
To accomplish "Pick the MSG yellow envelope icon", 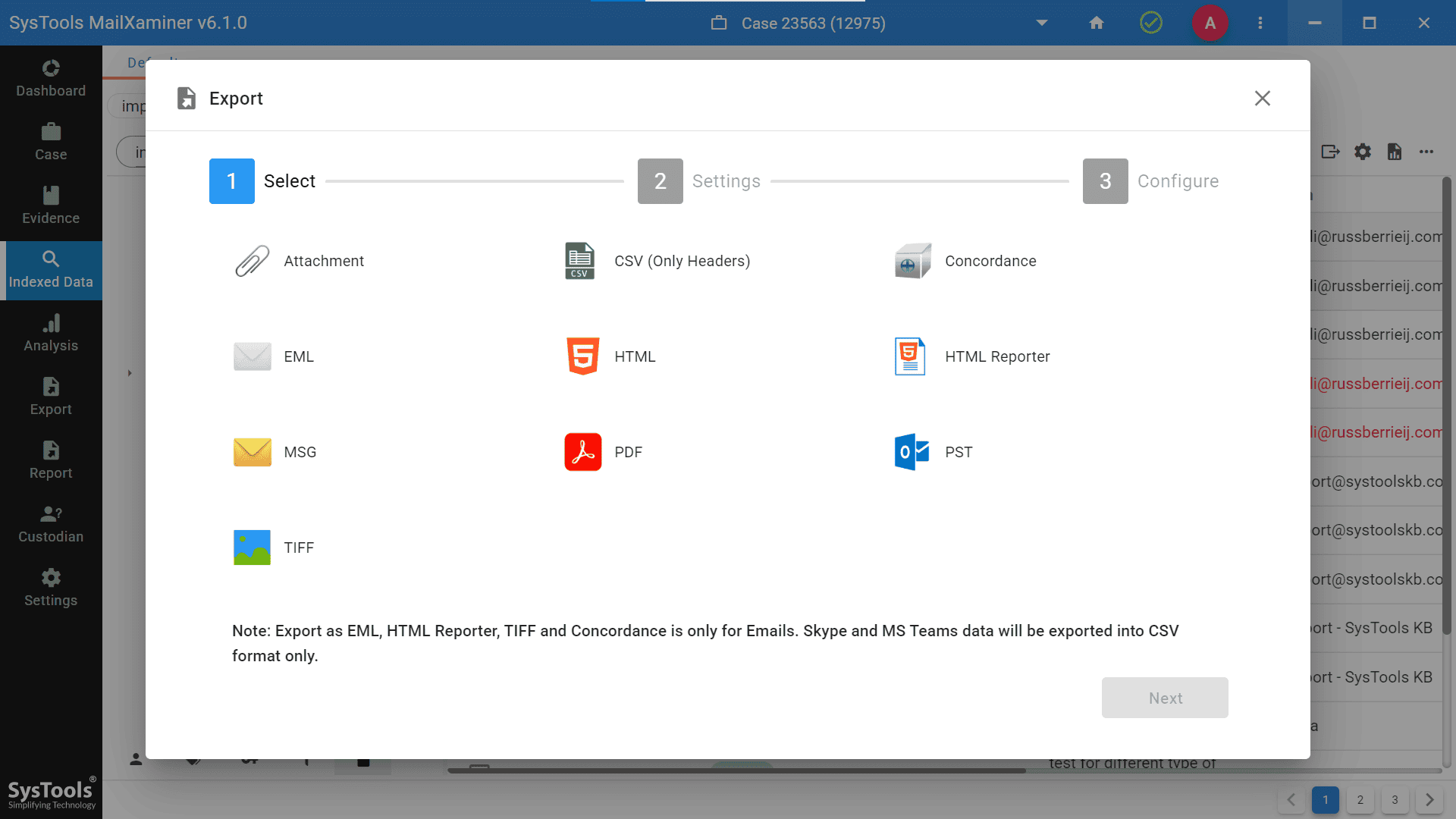I will click(x=252, y=452).
